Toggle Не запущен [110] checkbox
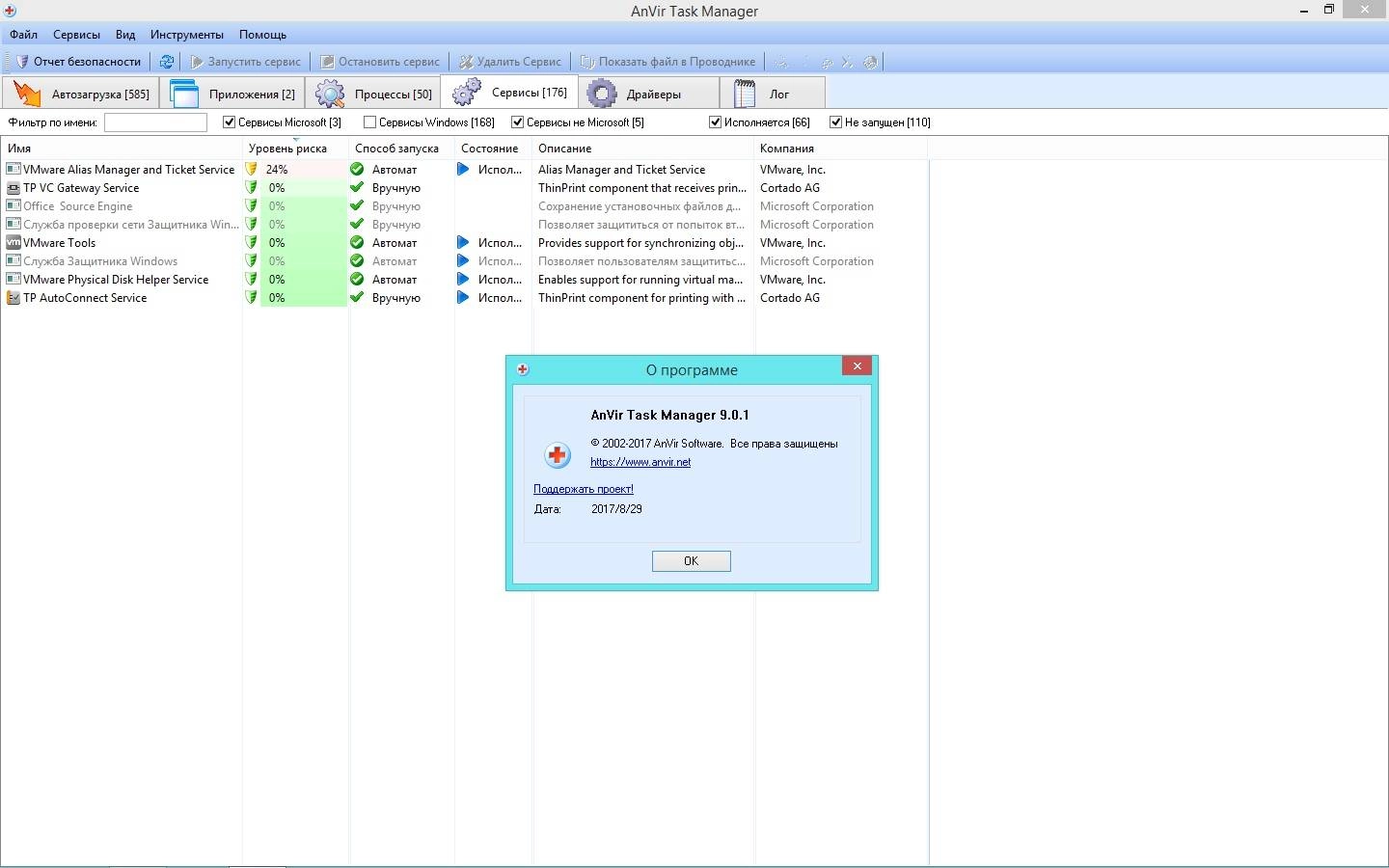 (x=836, y=122)
